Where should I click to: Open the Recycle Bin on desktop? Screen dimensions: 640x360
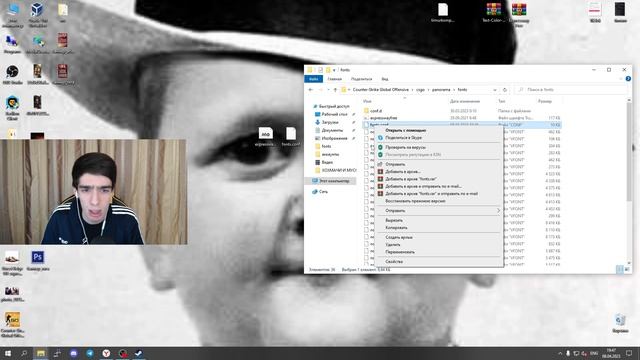(x=620, y=323)
